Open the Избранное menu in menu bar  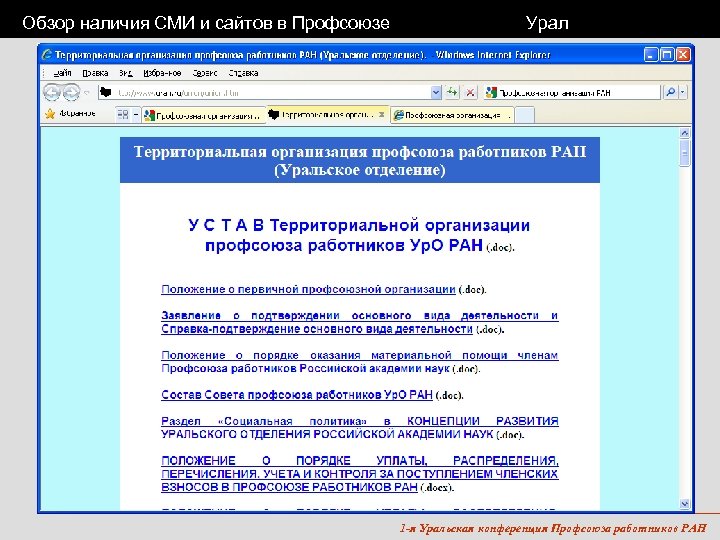(x=162, y=73)
